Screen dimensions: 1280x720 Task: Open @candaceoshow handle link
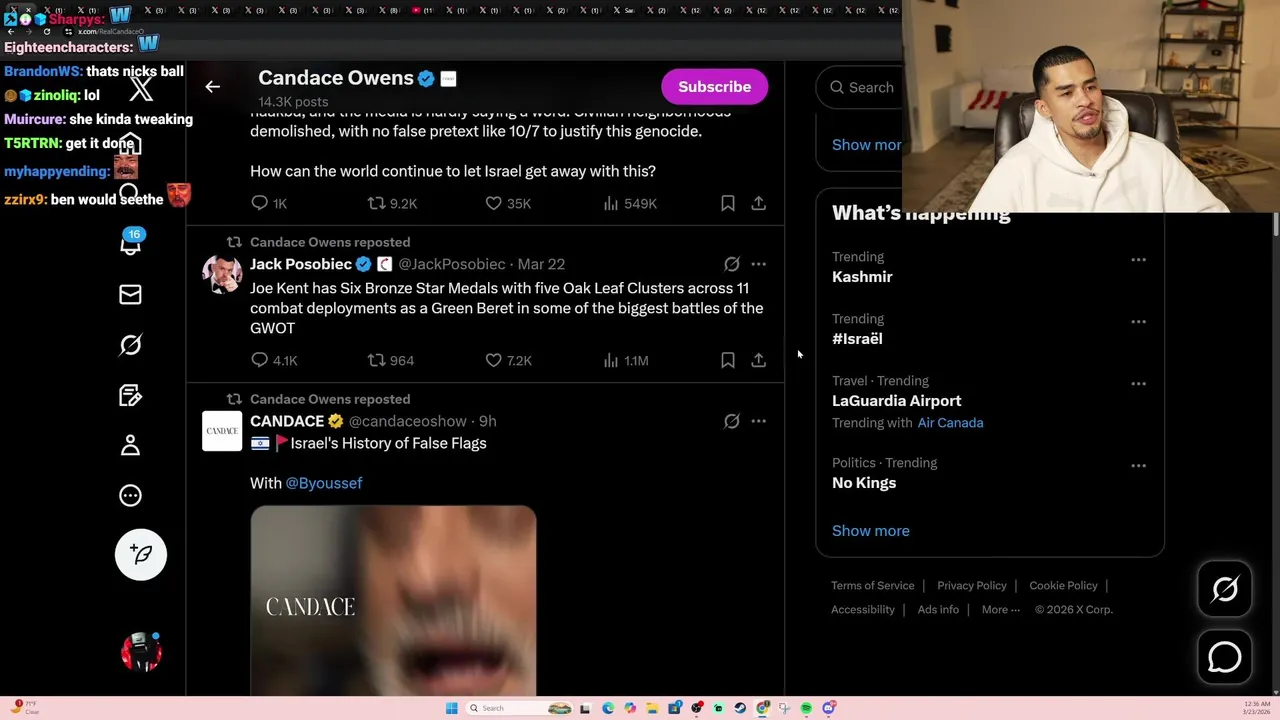(407, 421)
